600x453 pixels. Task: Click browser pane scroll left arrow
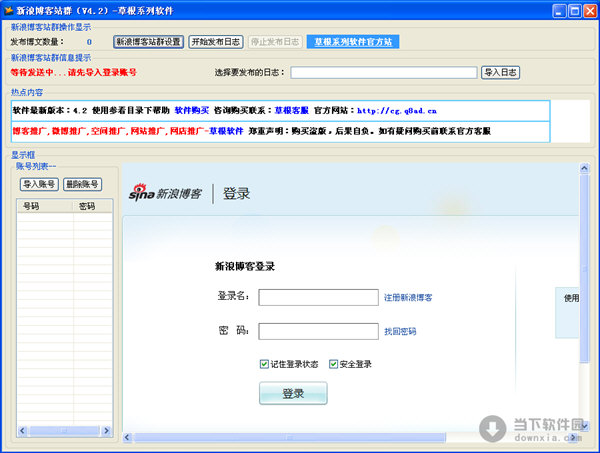(127, 437)
